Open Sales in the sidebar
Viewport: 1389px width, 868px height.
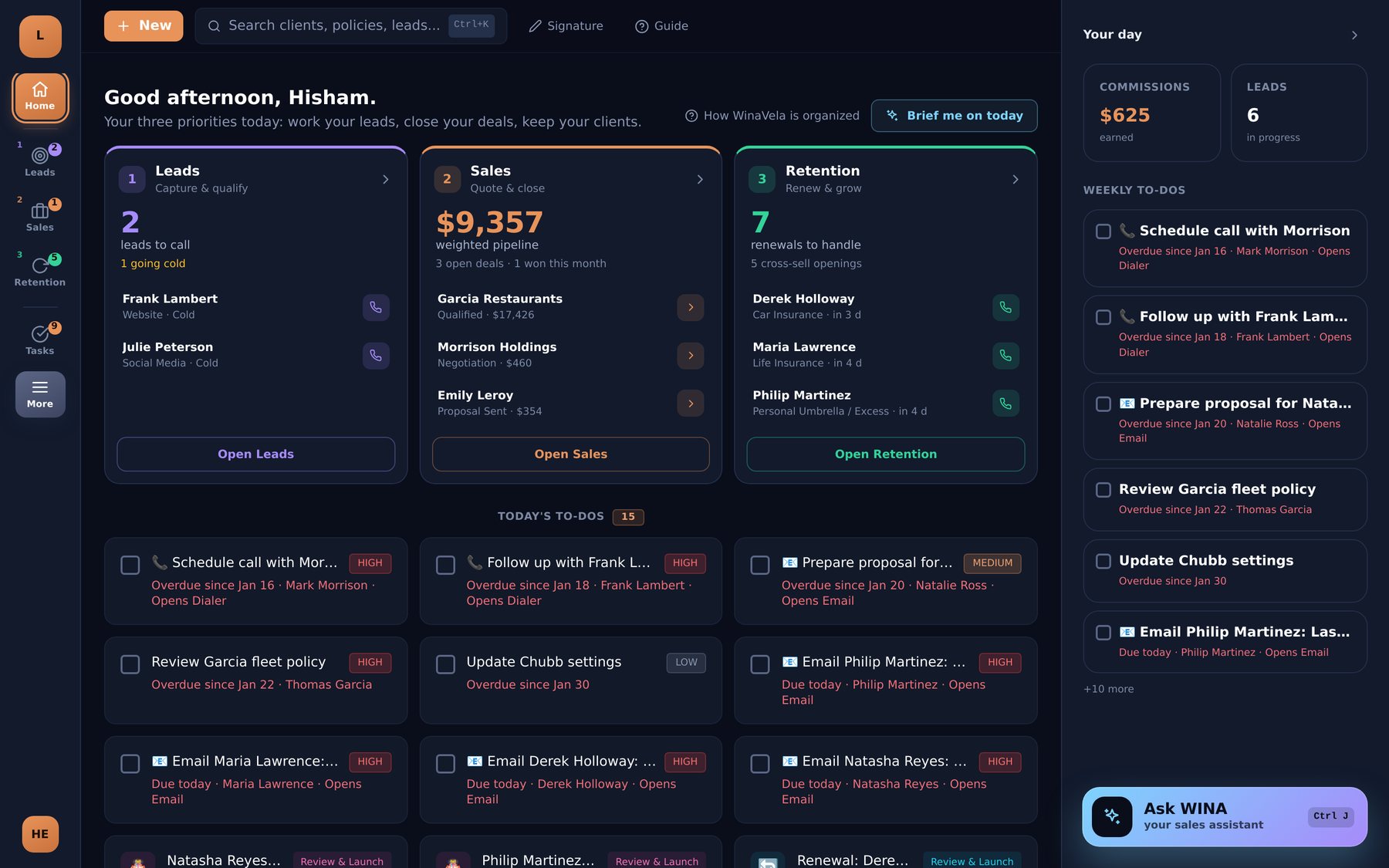pos(40,214)
